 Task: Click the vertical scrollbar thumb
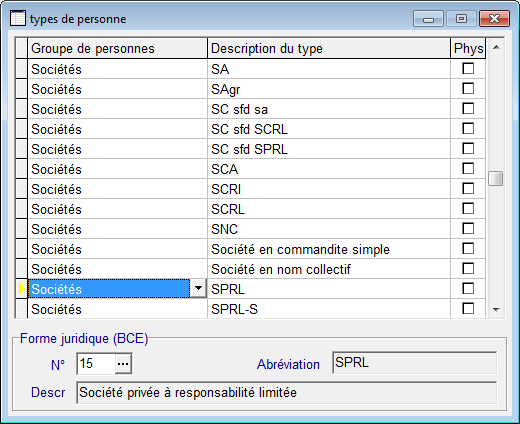[496, 178]
